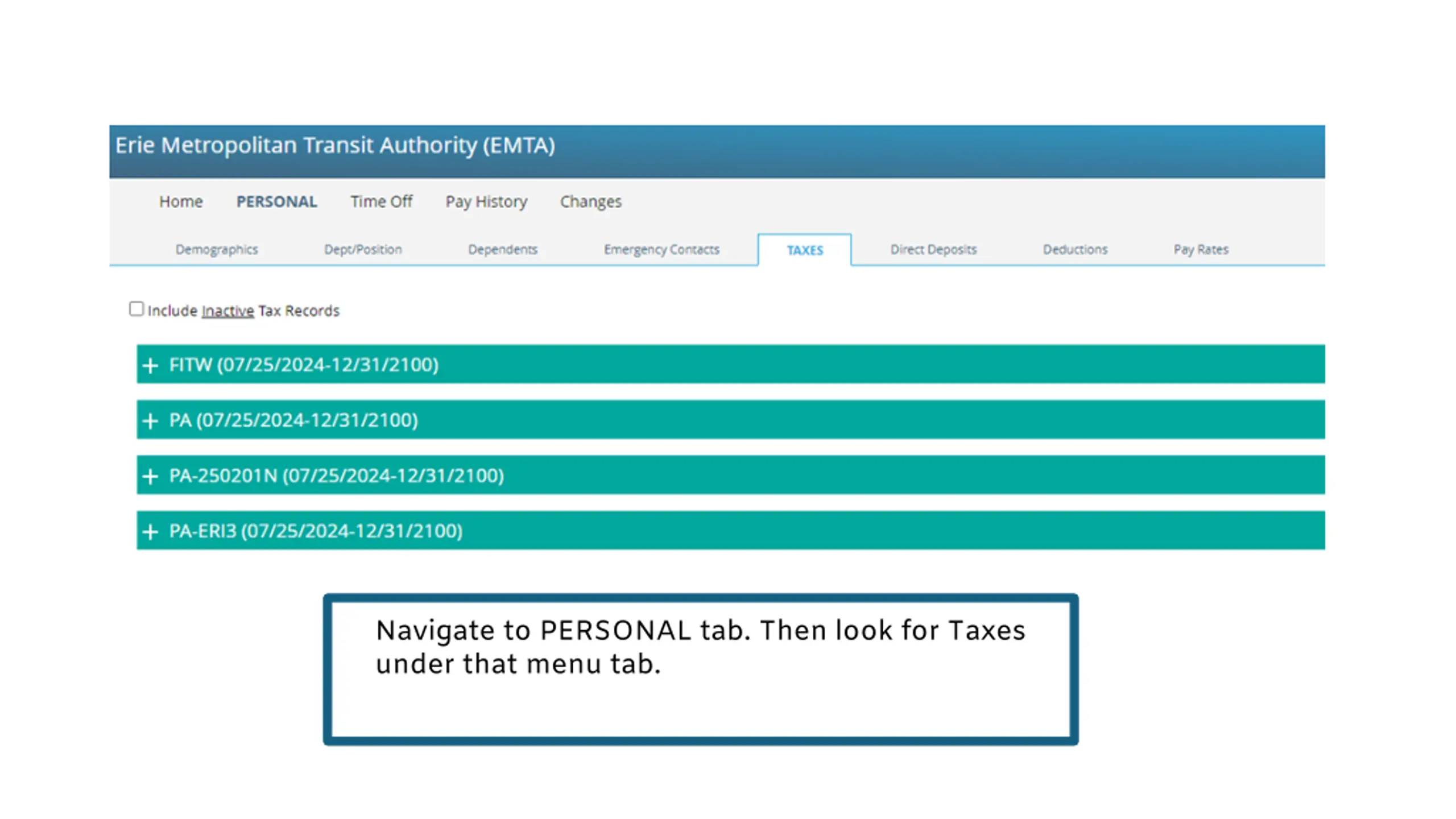Select the PERSONAL menu tab

click(276, 201)
